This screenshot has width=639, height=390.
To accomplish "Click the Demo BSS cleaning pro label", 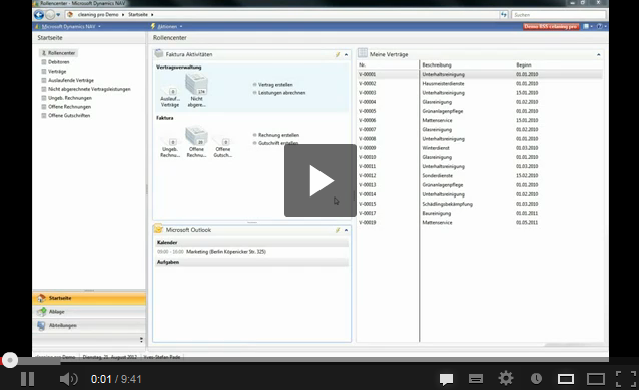I will tap(551, 26).
